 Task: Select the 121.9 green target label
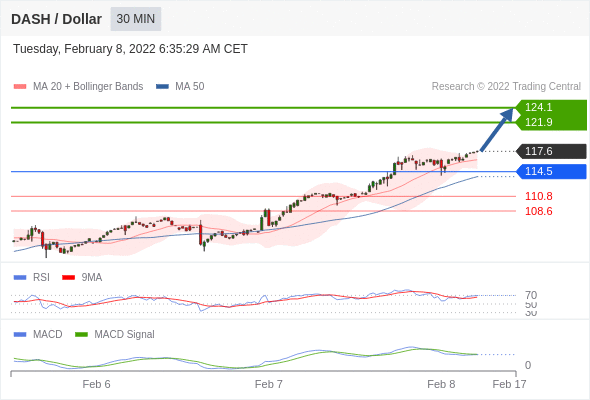coord(538,122)
